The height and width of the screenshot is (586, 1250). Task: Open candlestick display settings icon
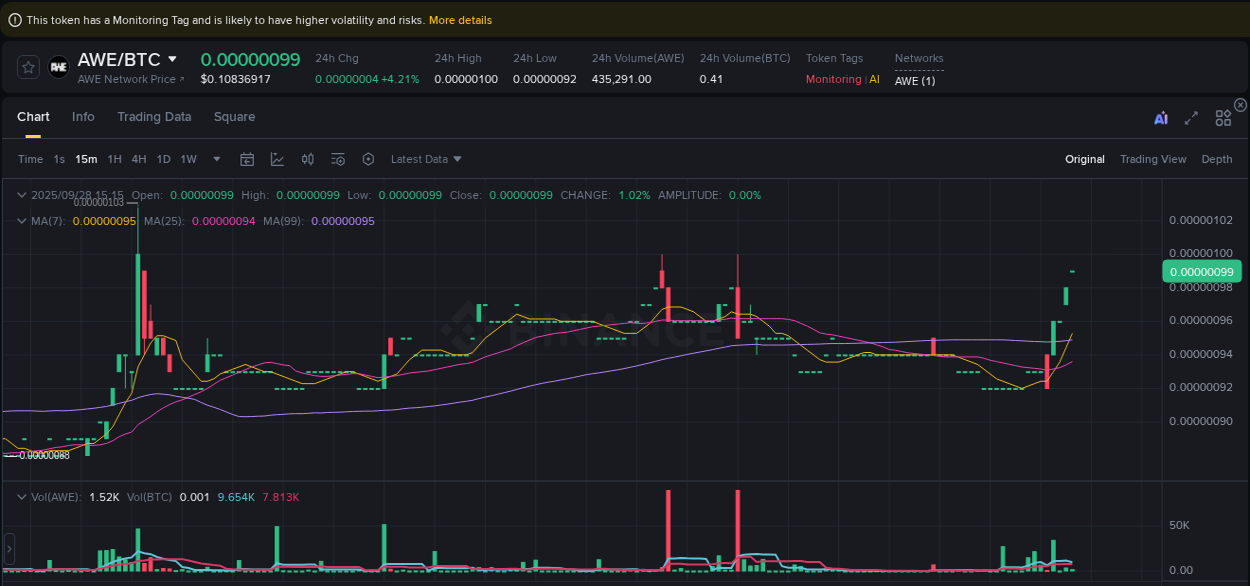307,158
